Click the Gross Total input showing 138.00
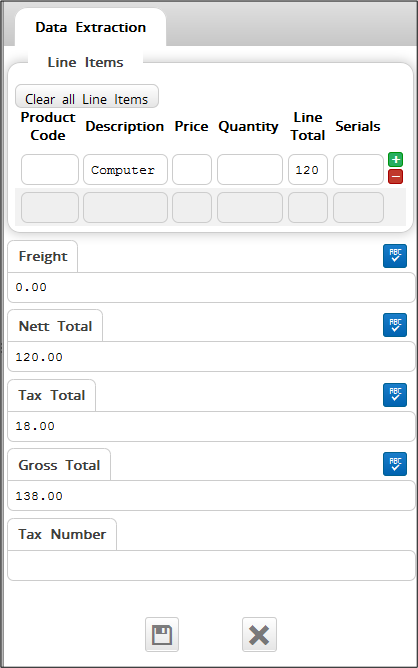418x668 pixels. [211, 495]
